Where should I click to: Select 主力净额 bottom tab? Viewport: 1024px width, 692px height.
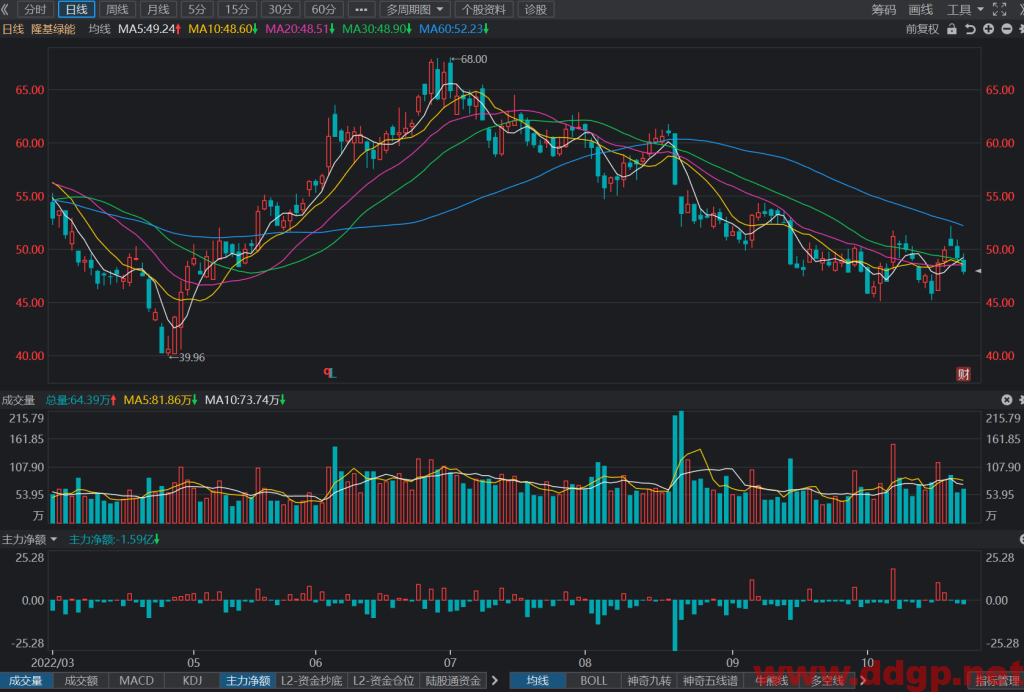pyautogui.click(x=248, y=680)
